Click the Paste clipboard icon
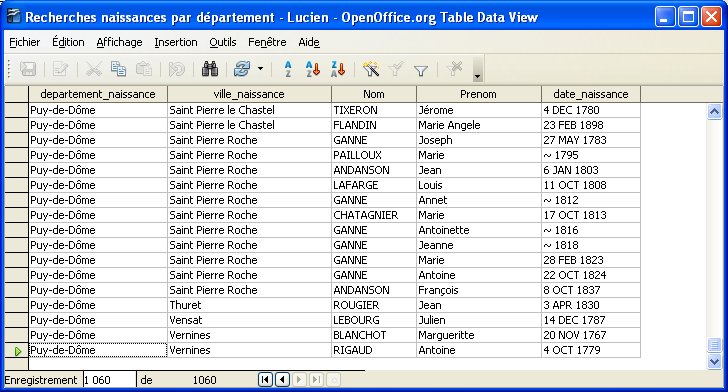The image size is (728, 392). 143,69
